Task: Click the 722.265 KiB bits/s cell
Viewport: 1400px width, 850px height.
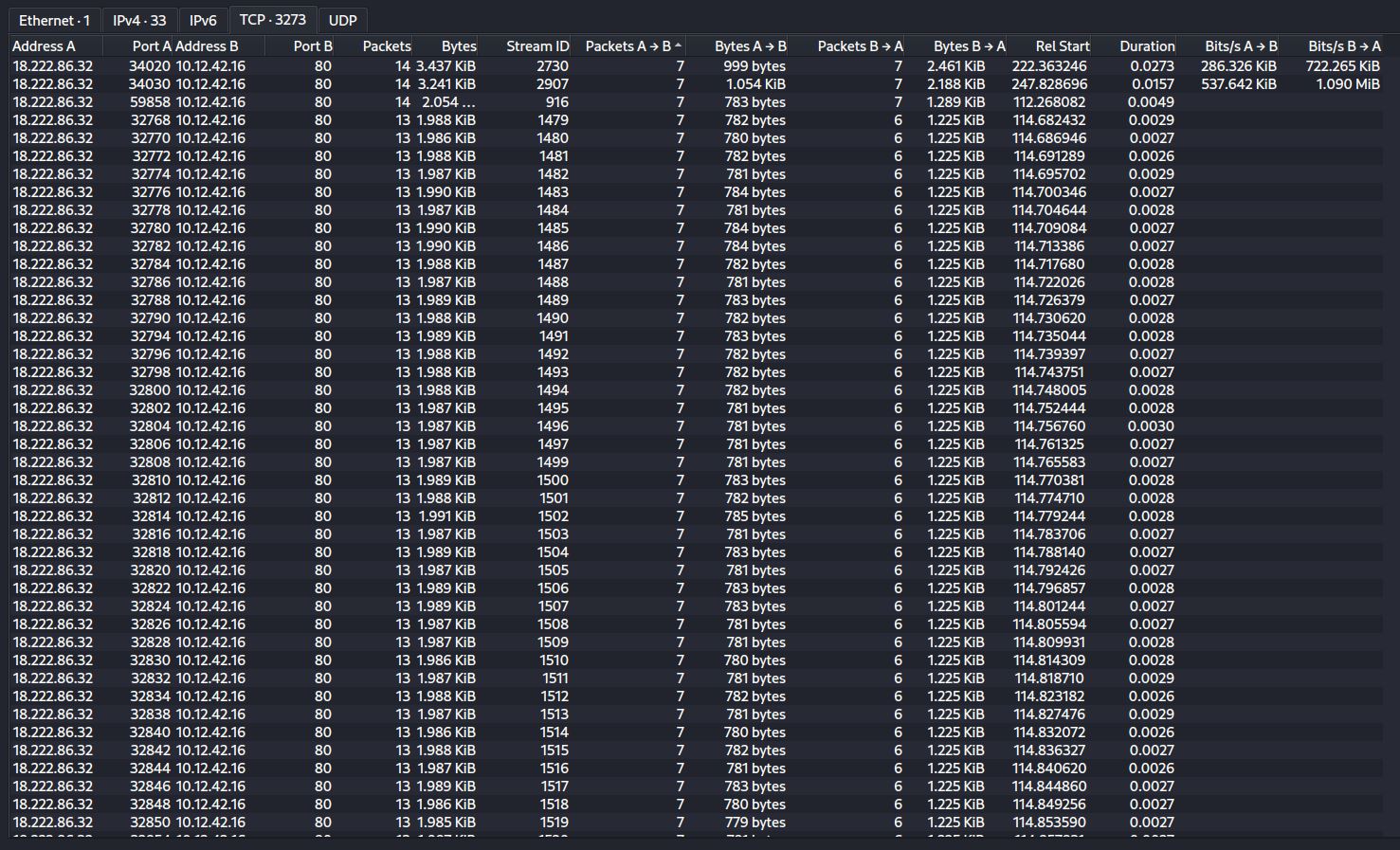Action: pos(1342,66)
